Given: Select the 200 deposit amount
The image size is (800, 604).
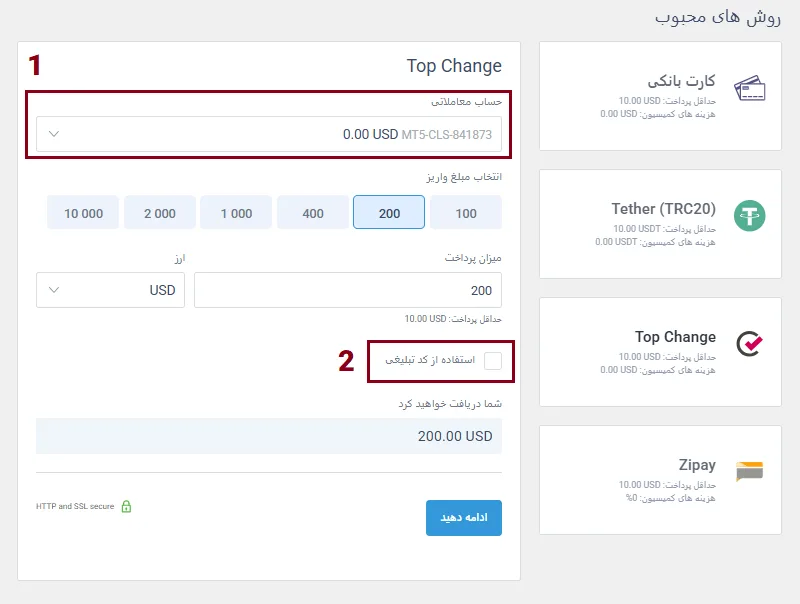Looking at the screenshot, I should (x=389, y=212).
